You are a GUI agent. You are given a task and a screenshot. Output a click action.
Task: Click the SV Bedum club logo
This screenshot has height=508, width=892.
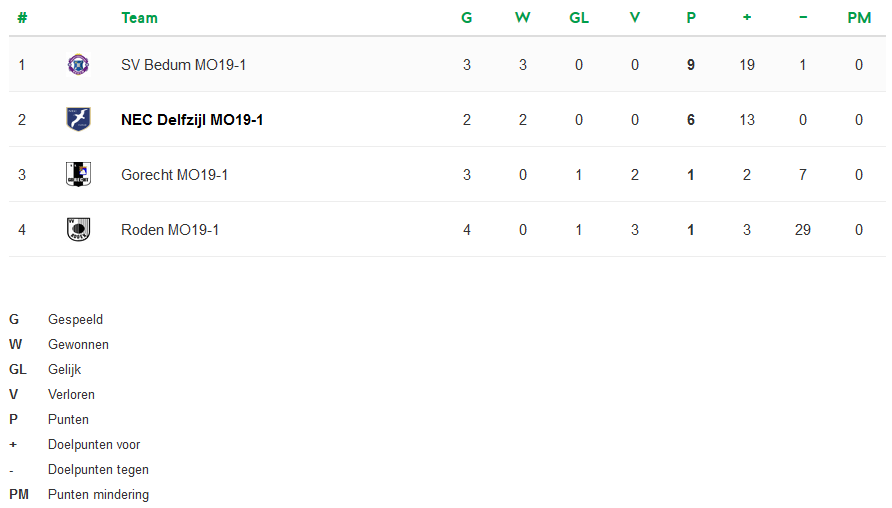click(x=78, y=65)
